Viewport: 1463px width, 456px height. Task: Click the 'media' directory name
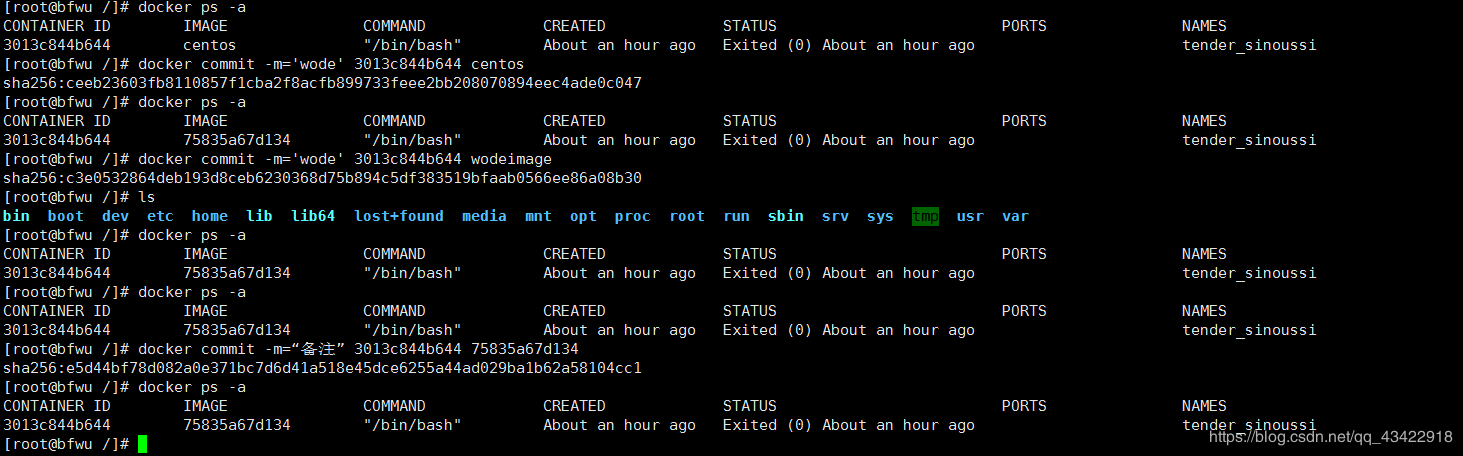click(484, 216)
